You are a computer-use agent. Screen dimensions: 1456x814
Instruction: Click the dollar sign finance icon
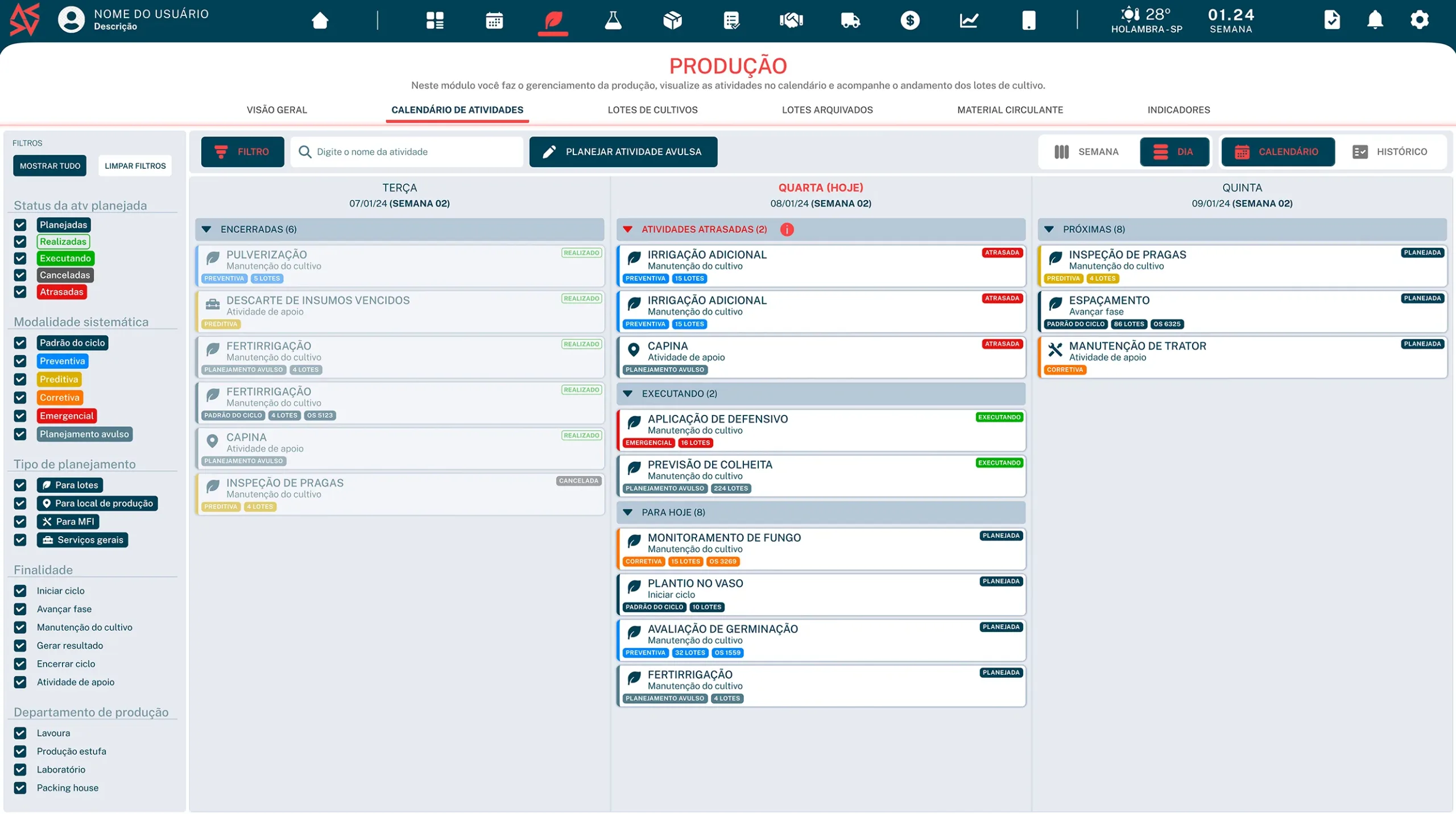tap(909, 20)
